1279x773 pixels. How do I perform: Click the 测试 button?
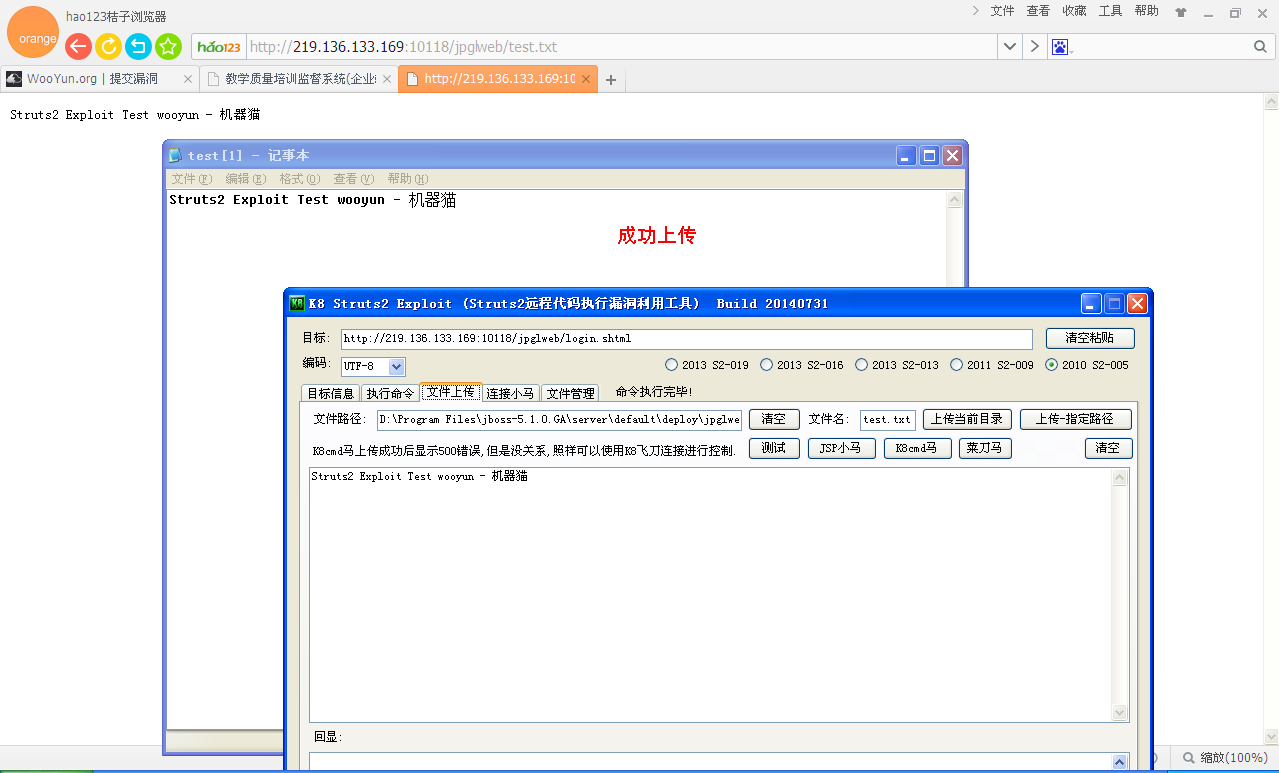tap(774, 448)
